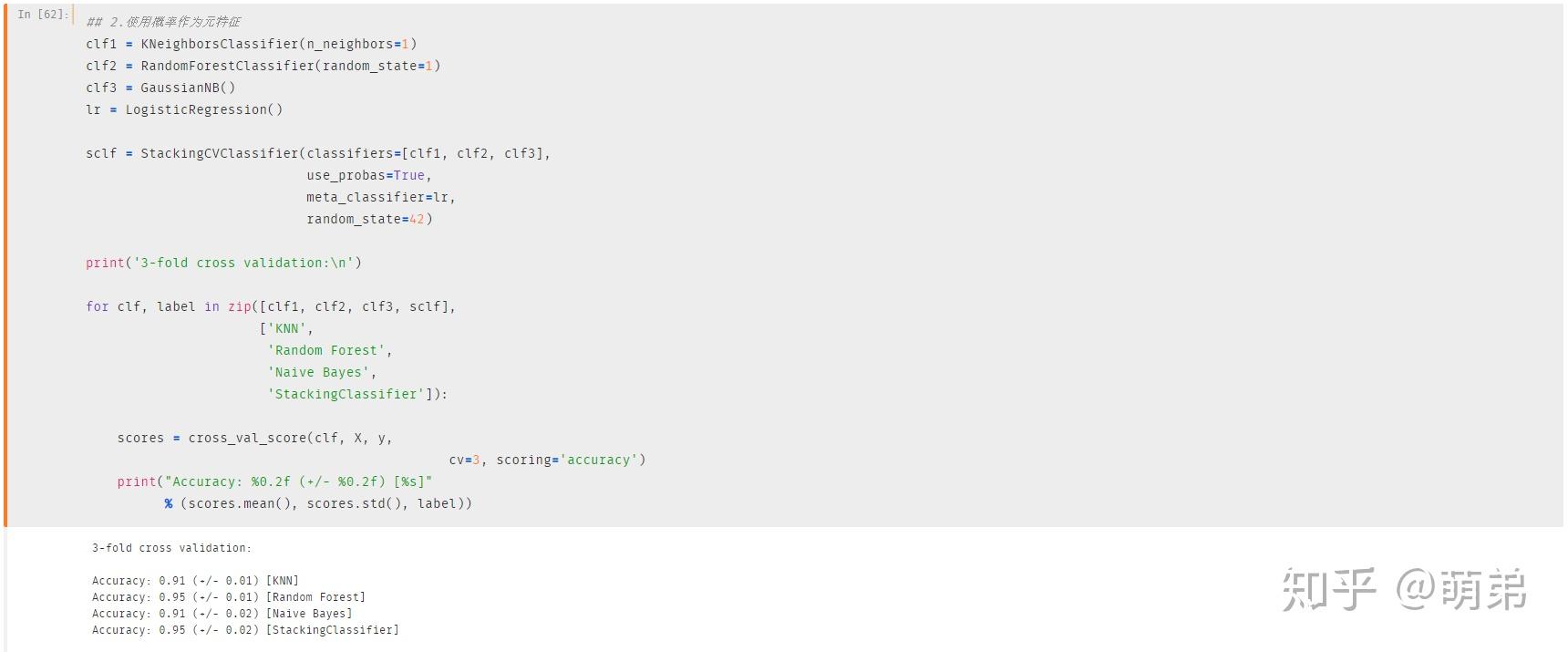The width and height of the screenshot is (1568, 652).
Task: Click the scores.mean() format line
Action: point(318,503)
